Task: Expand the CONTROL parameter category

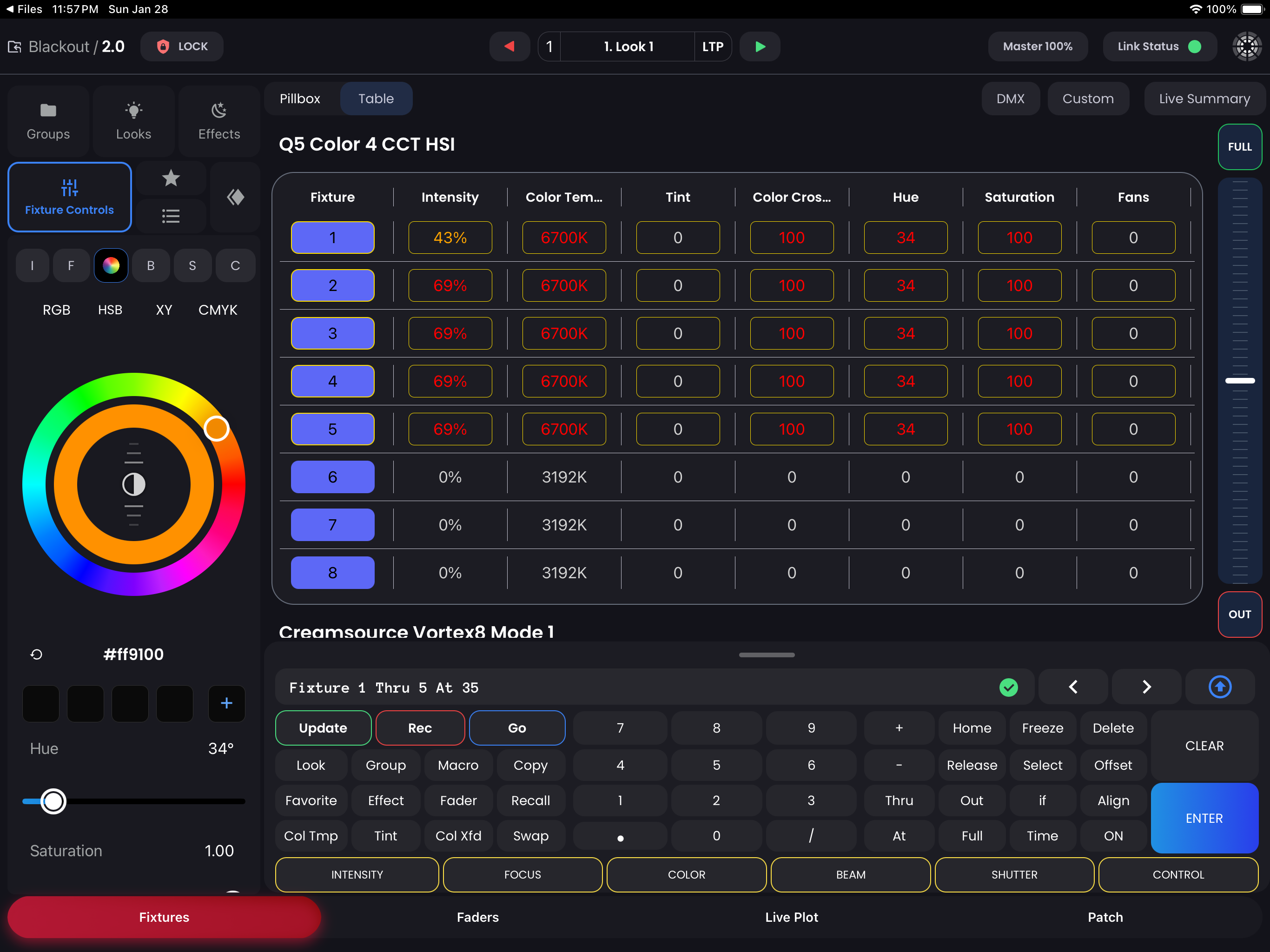Action: [1178, 874]
